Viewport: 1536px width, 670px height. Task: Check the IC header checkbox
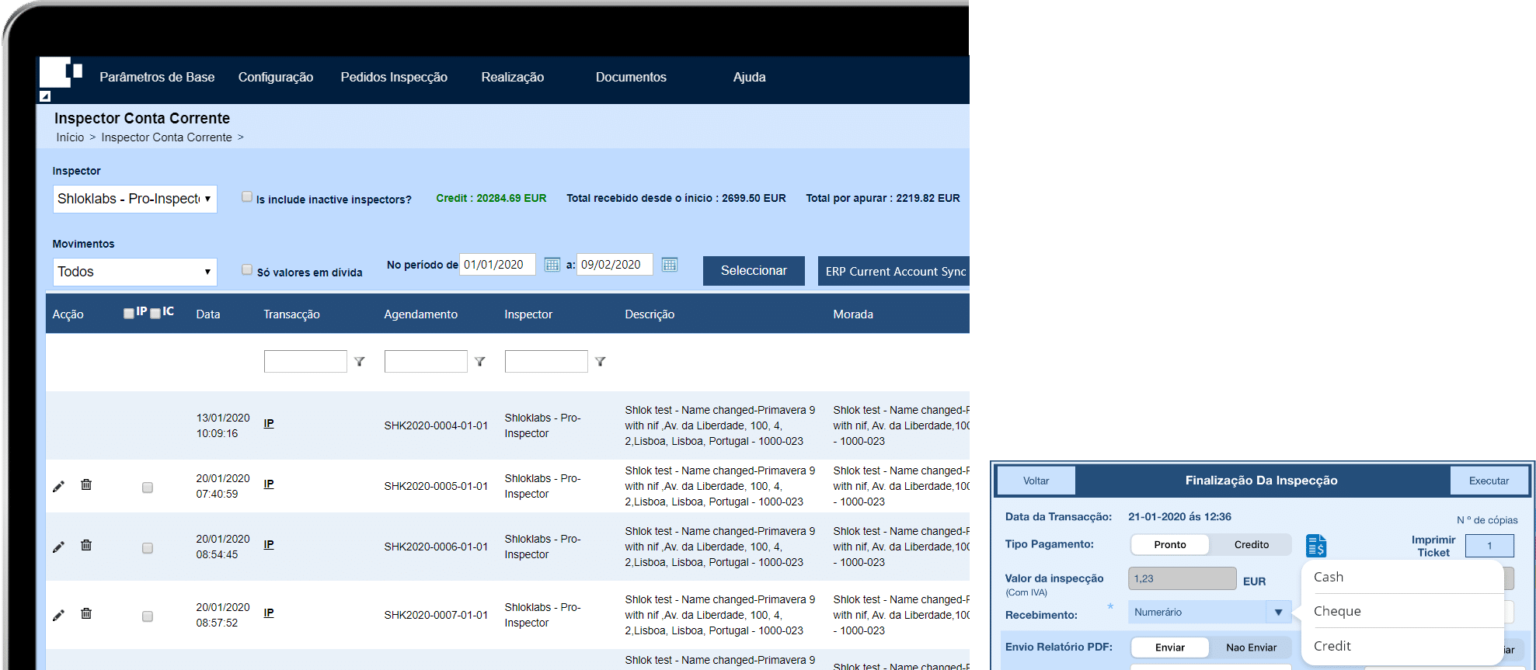click(155, 313)
